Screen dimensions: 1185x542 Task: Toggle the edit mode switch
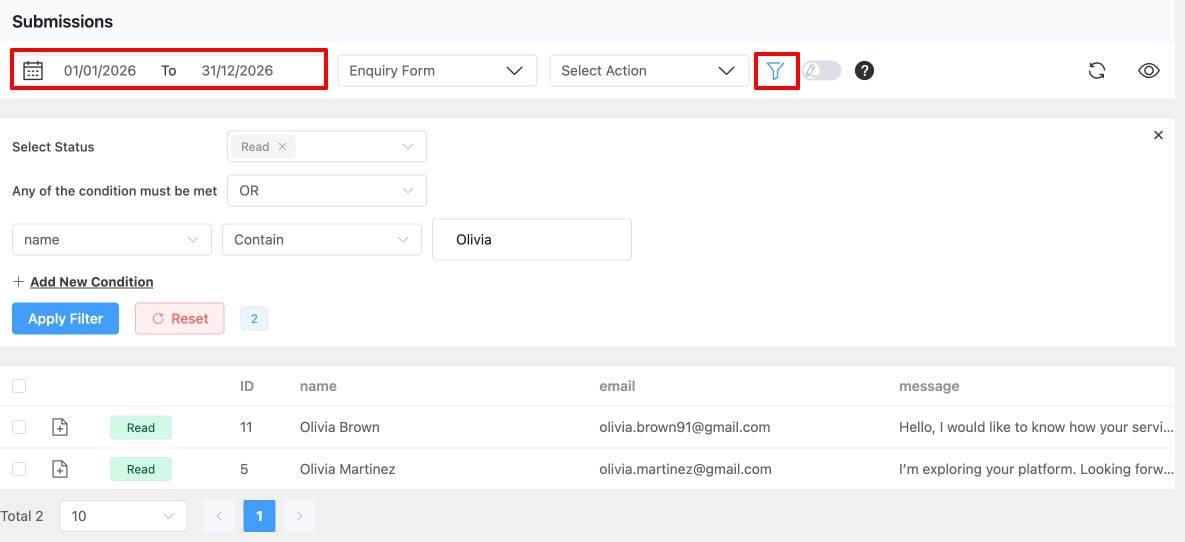[x=821, y=70]
